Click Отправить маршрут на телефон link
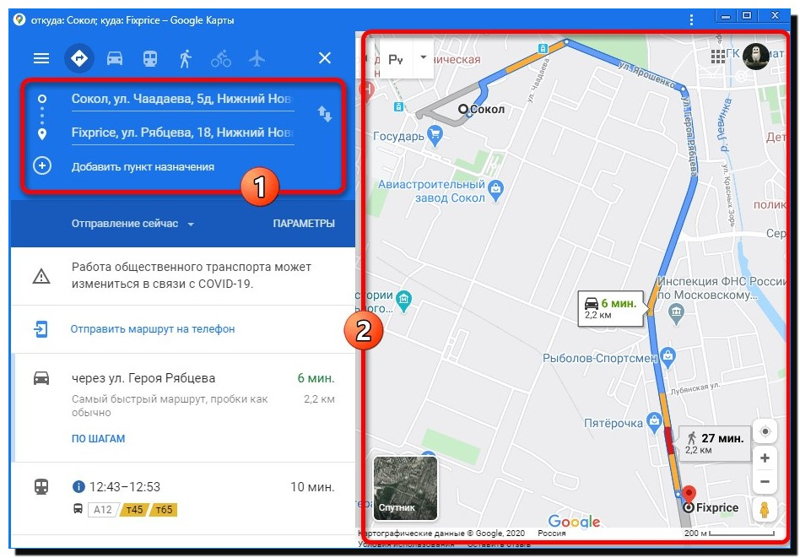 pyautogui.click(x=153, y=329)
